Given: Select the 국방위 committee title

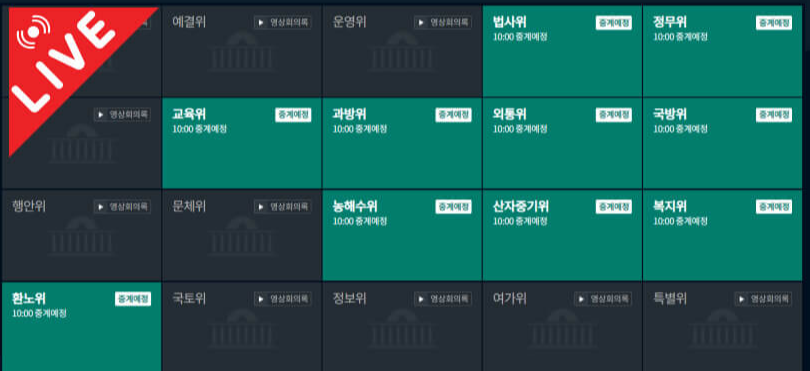Looking at the screenshot, I should [669, 114].
